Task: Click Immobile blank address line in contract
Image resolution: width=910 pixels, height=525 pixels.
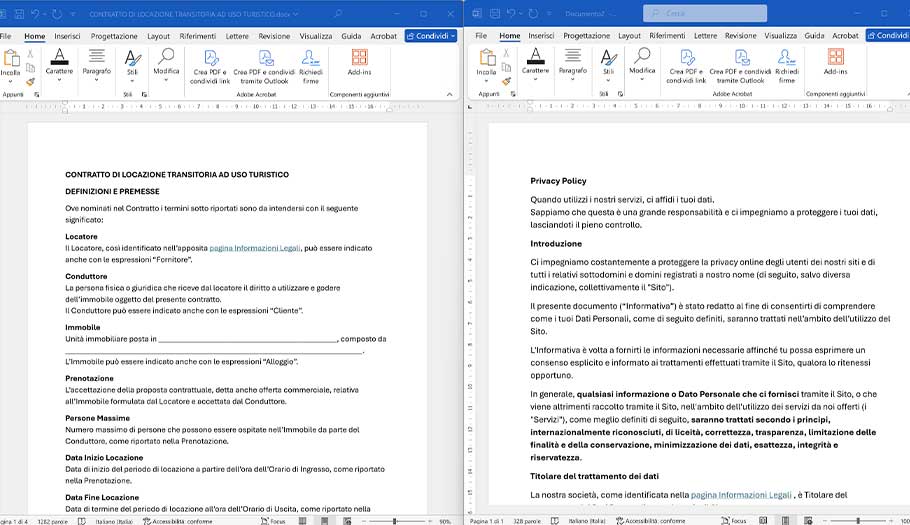Action: [248, 339]
